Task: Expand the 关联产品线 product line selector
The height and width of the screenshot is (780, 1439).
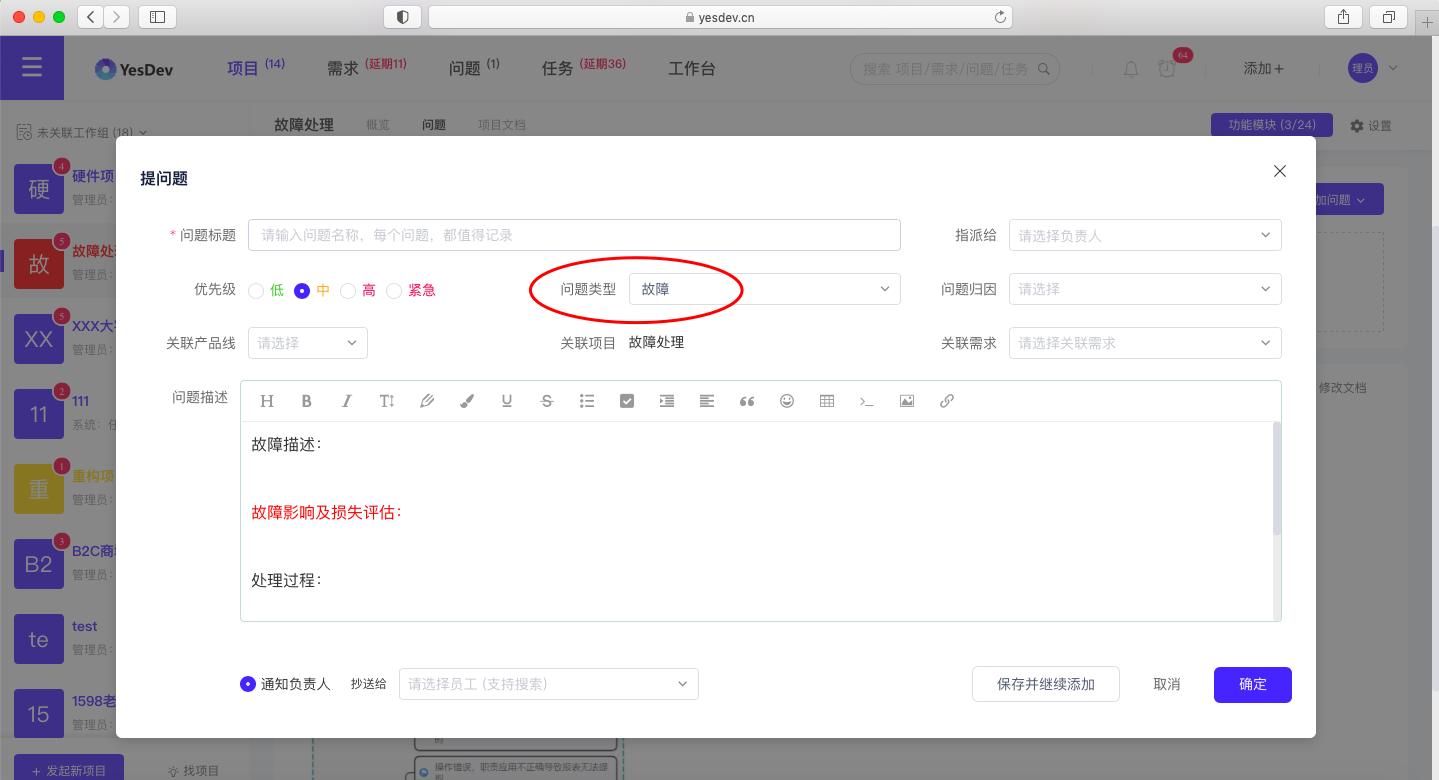Action: [307, 342]
